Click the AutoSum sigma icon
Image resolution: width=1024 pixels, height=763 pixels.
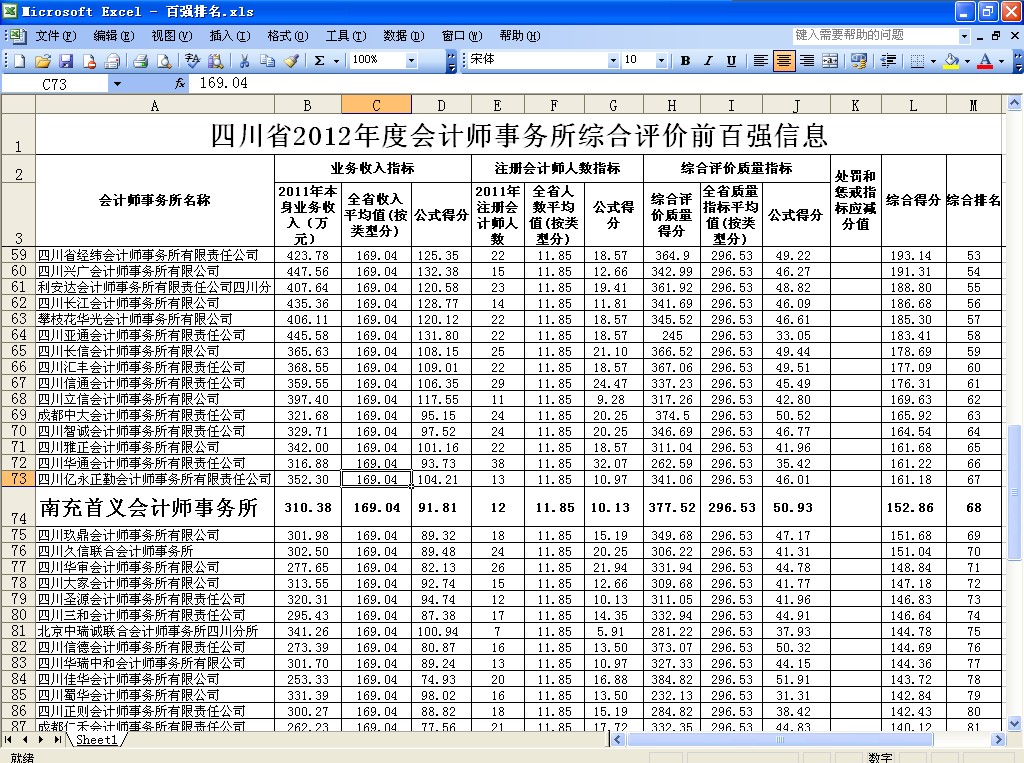319,61
